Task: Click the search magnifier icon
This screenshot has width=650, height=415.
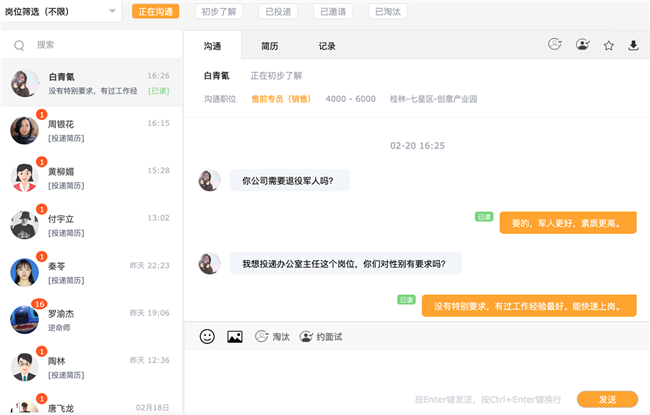Action: [x=19, y=45]
